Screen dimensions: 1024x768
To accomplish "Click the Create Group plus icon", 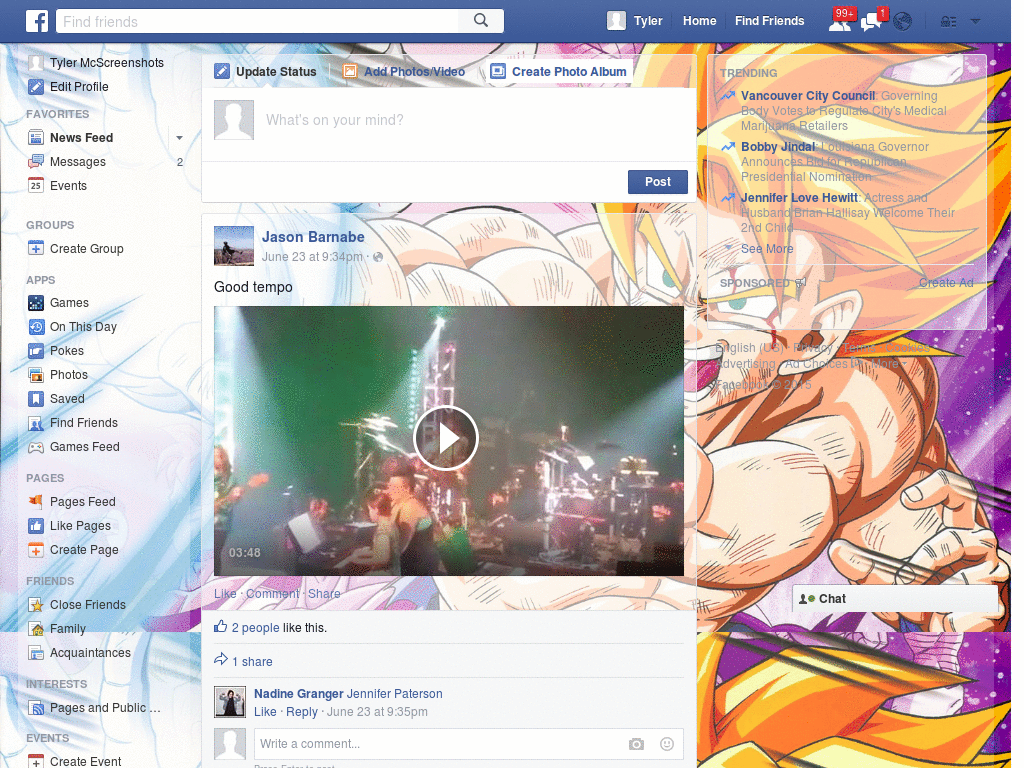I will [36, 249].
